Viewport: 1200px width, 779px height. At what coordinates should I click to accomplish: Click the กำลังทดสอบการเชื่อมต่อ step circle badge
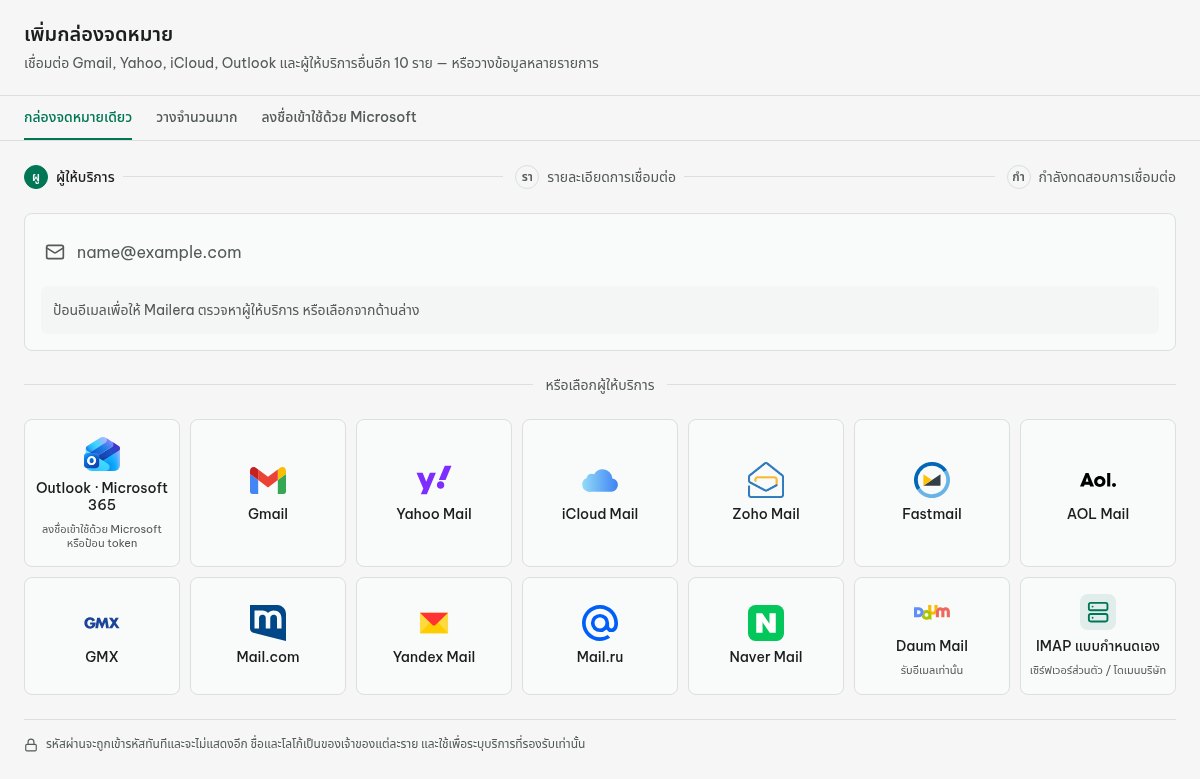tap(1019, 177)
